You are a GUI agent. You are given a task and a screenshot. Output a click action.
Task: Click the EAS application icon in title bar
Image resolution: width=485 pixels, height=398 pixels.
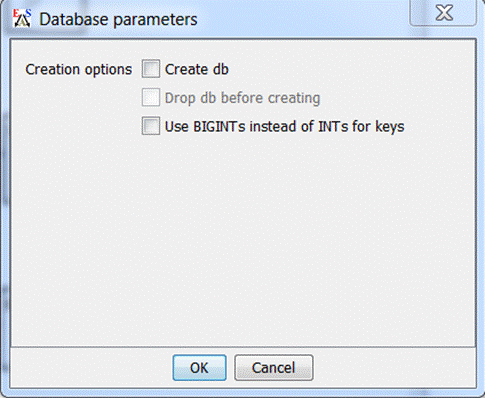[x=22, y=18]
